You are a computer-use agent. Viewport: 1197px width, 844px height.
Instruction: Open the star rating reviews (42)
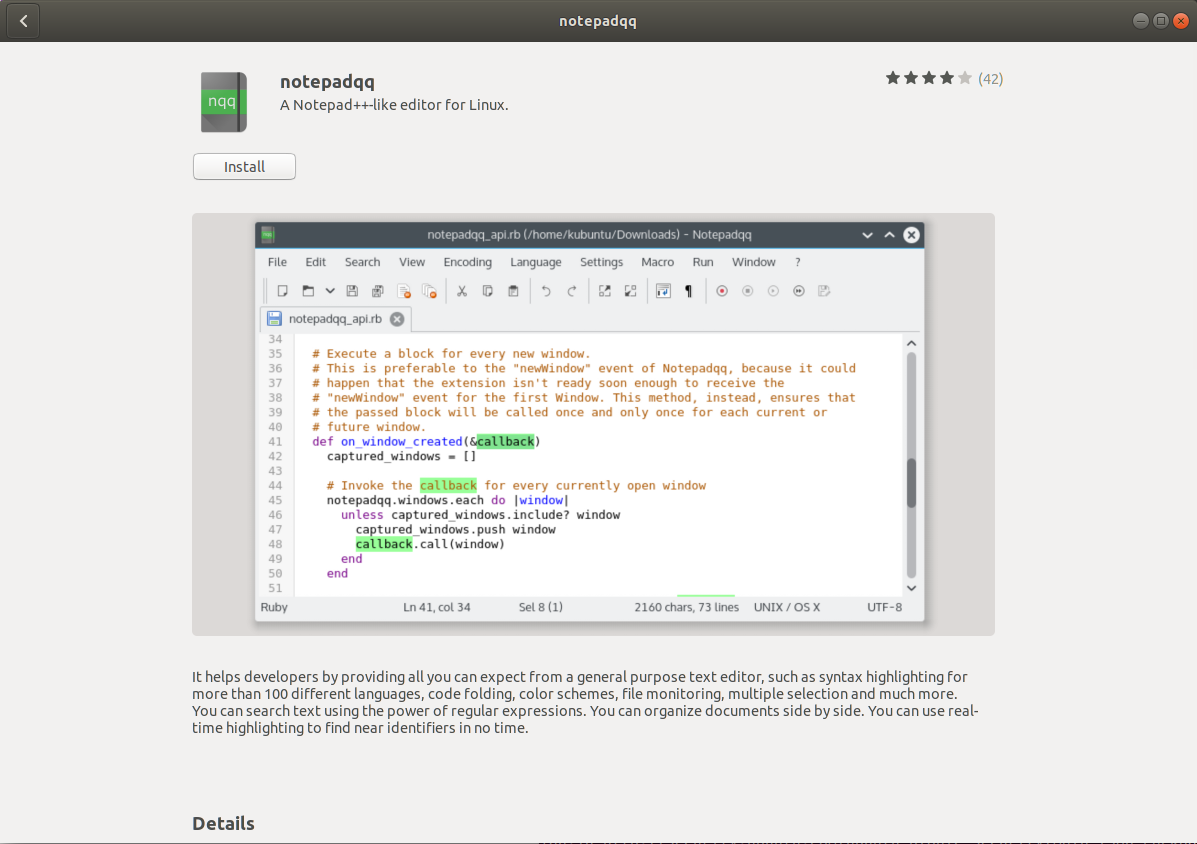(944, 79)
